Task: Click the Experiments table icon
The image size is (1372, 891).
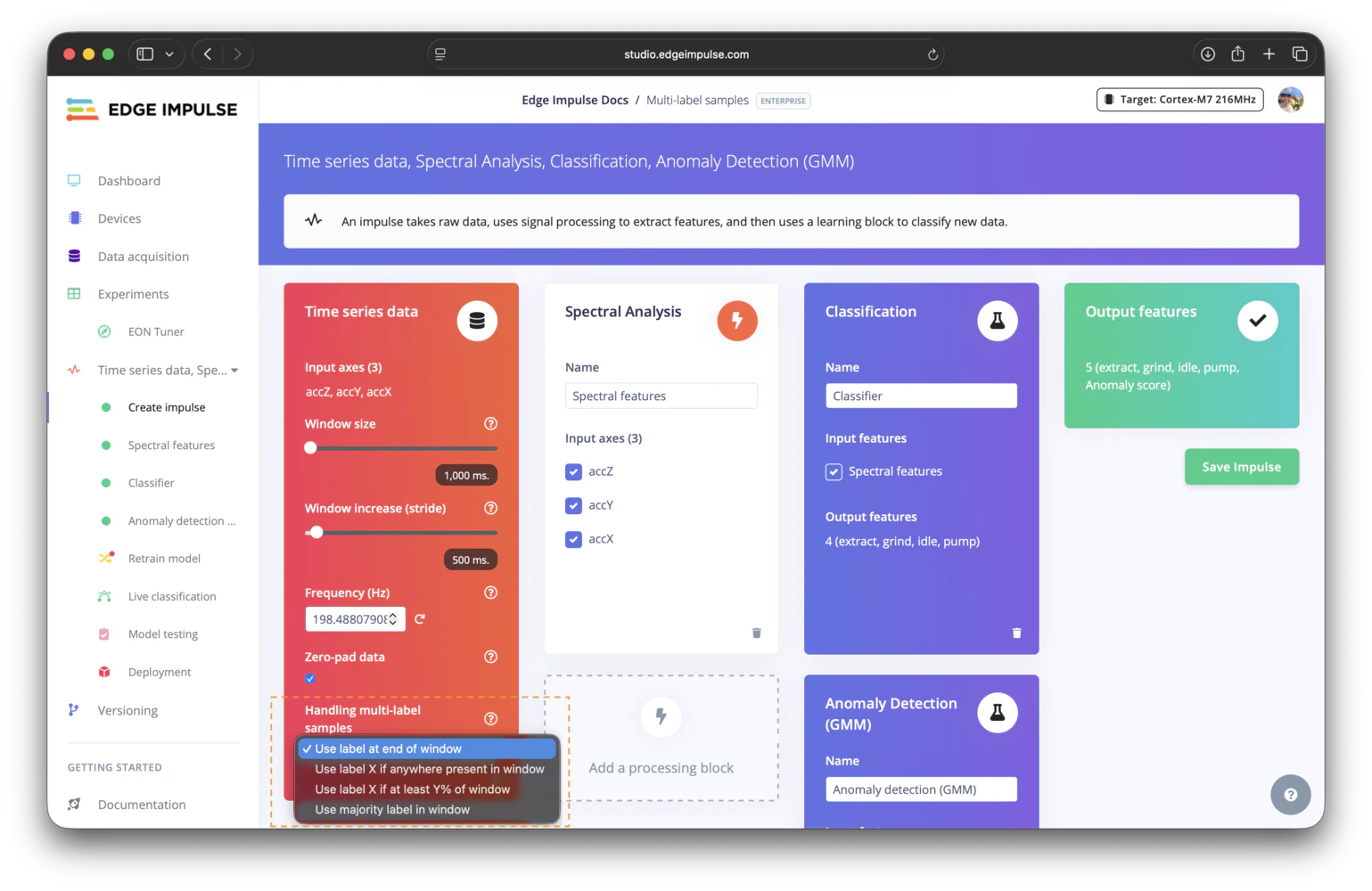Action: (74, 294)
